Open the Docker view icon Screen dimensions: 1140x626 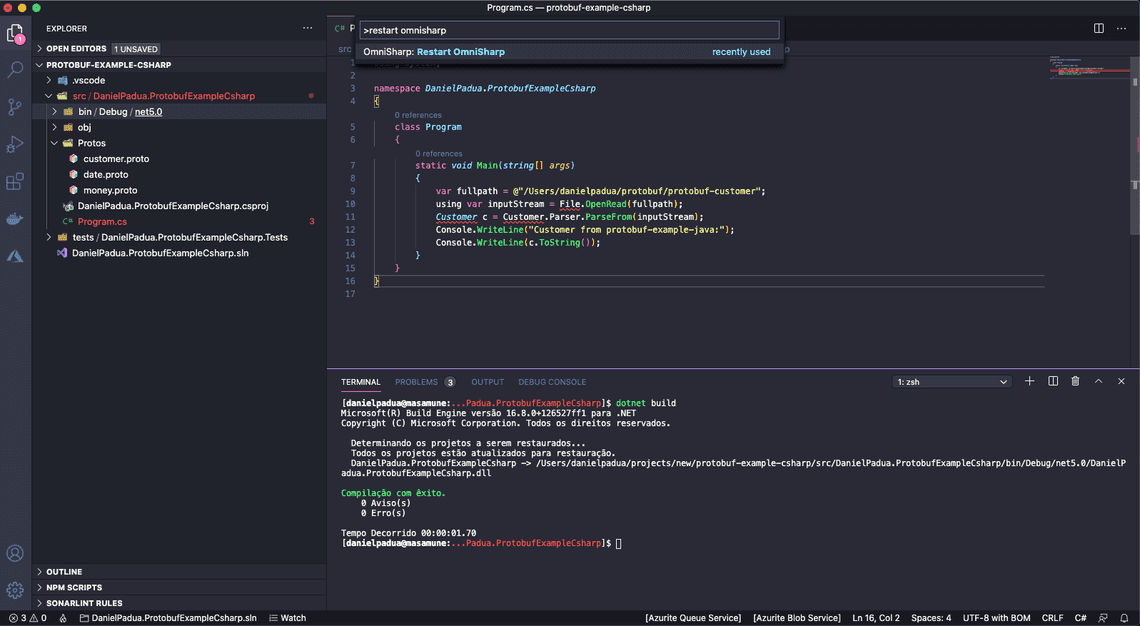tap(15, 219)
